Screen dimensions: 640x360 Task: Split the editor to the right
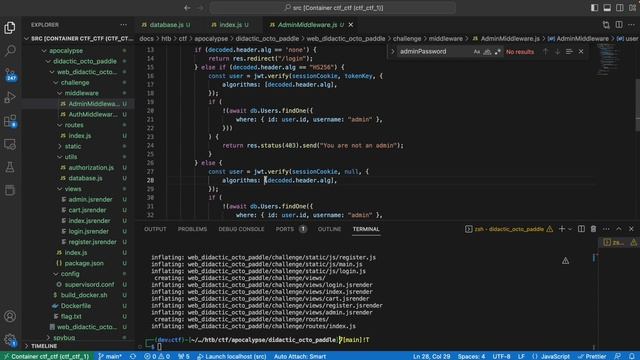pos(619,25)
